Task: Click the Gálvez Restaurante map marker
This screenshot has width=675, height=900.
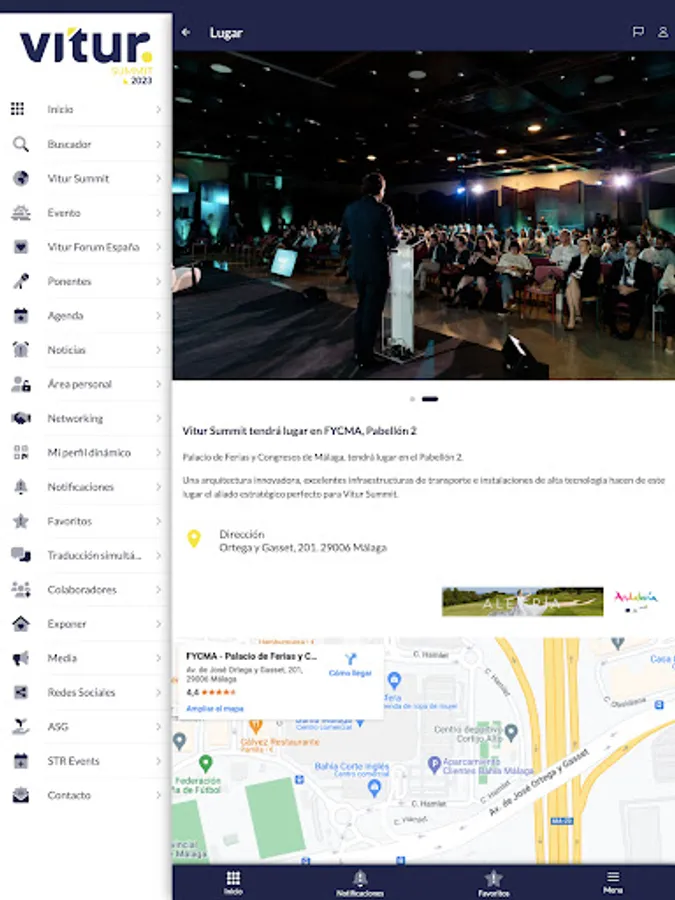Action: click(255, 727)
